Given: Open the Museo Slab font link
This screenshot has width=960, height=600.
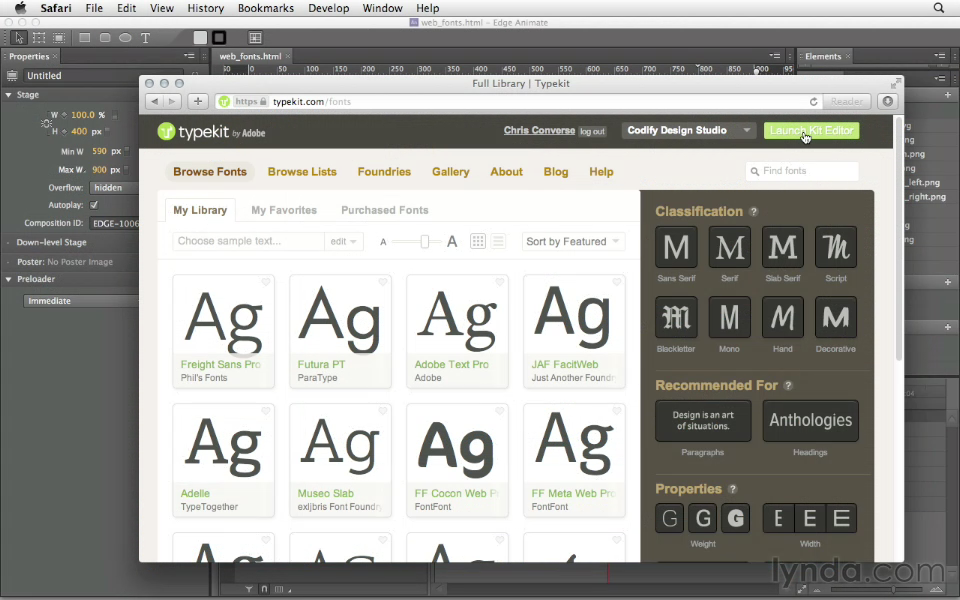Looking at the screenshot, I should click(x=325, y=493).
